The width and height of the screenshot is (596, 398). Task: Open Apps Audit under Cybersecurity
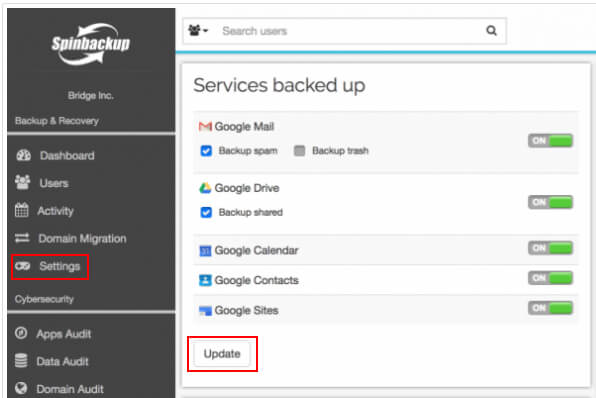pyautogui.click(x=63, y=334)
